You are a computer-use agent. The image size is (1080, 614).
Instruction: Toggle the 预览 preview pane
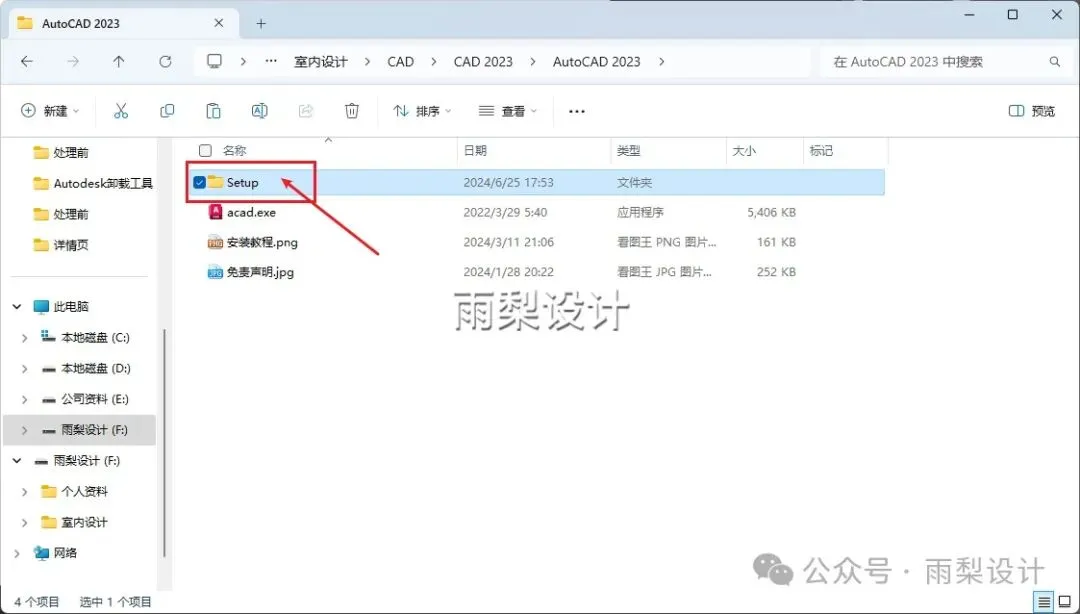(x=1032, y=111)
